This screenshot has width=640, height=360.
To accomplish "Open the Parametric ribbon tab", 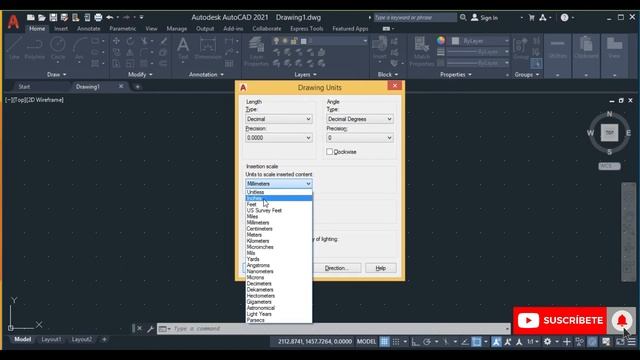I will click(122, 29).
